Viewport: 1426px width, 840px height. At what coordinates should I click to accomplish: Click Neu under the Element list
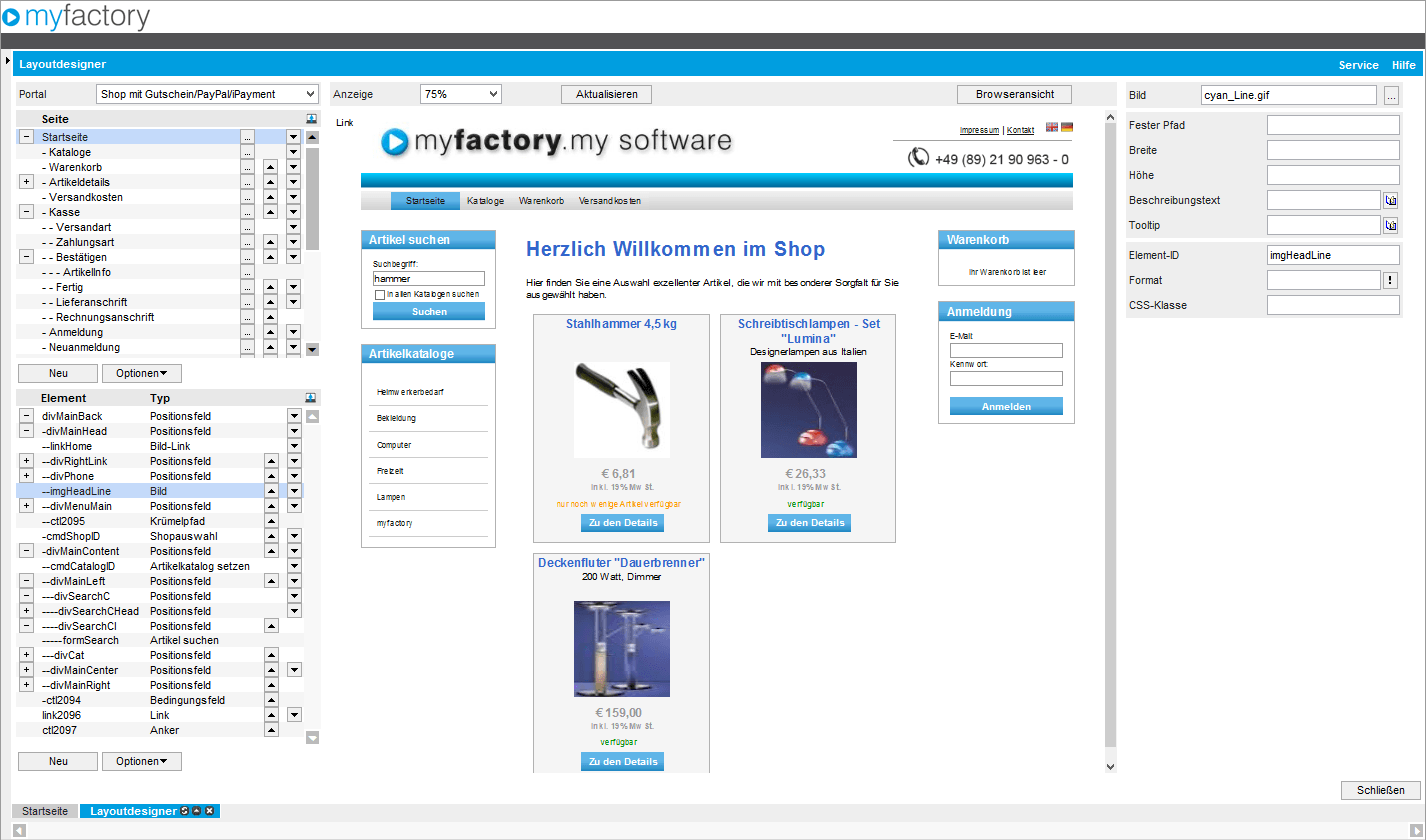click(x=58, y=761)
